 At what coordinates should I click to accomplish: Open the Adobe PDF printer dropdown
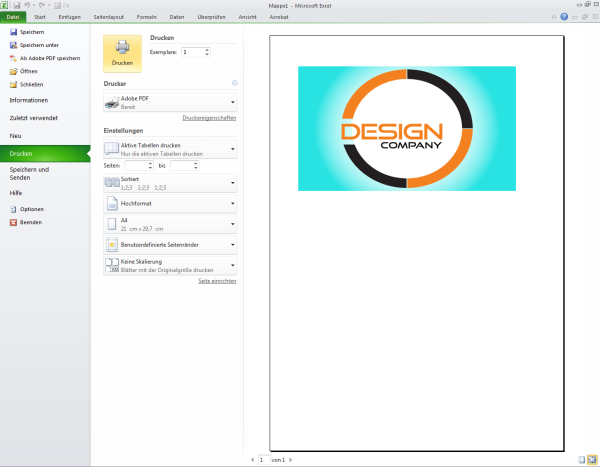pos(170,103)
